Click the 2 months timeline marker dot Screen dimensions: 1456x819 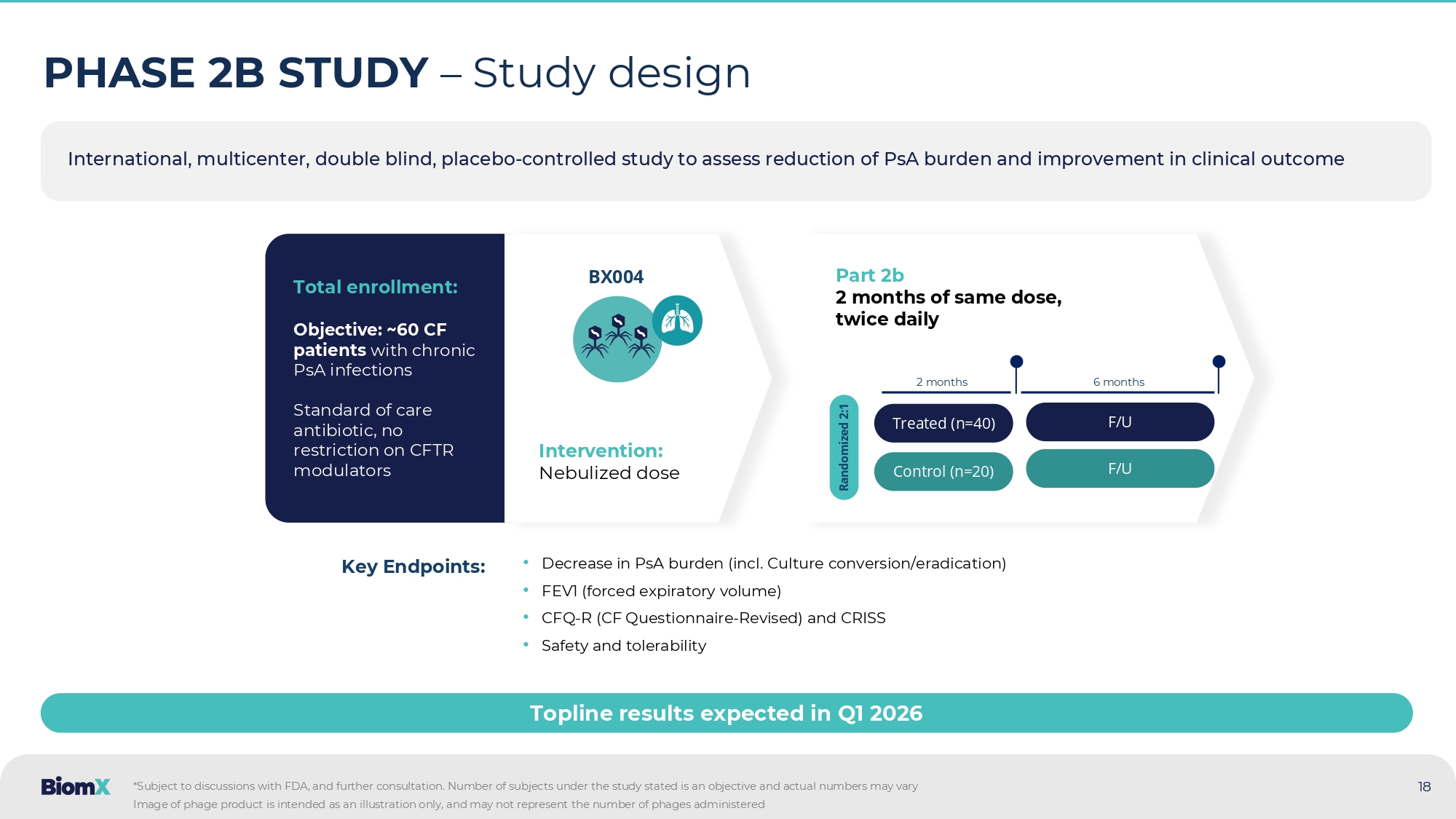(1016, 362)
